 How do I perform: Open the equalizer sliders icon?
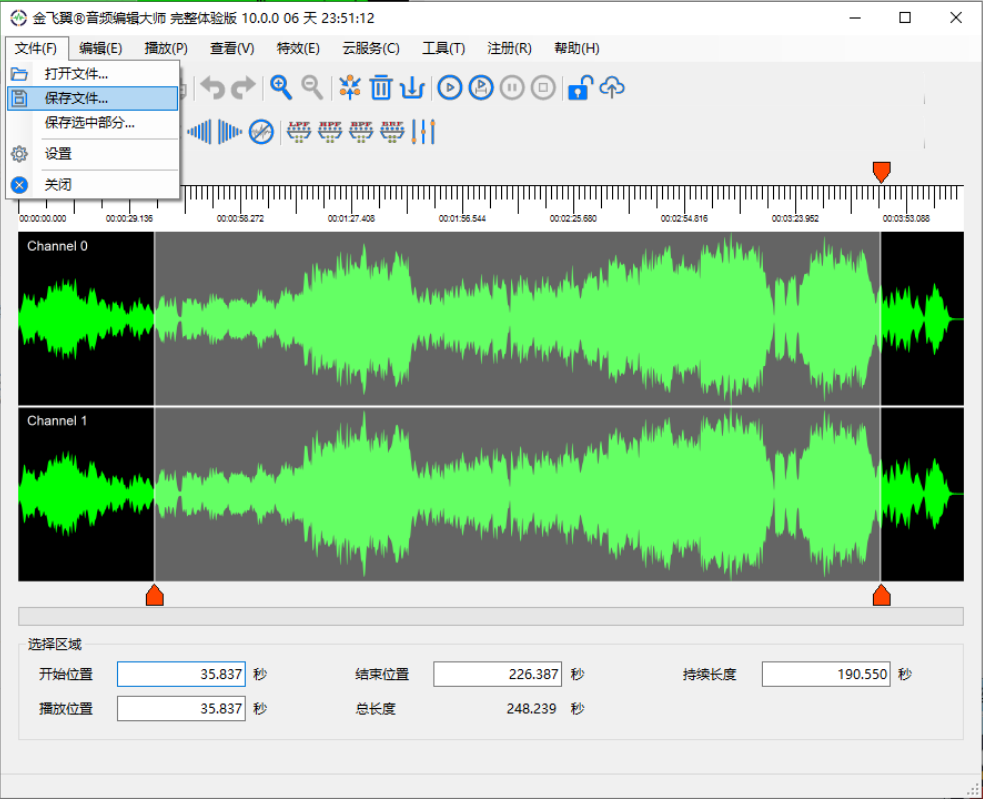[x=423, y=131]
